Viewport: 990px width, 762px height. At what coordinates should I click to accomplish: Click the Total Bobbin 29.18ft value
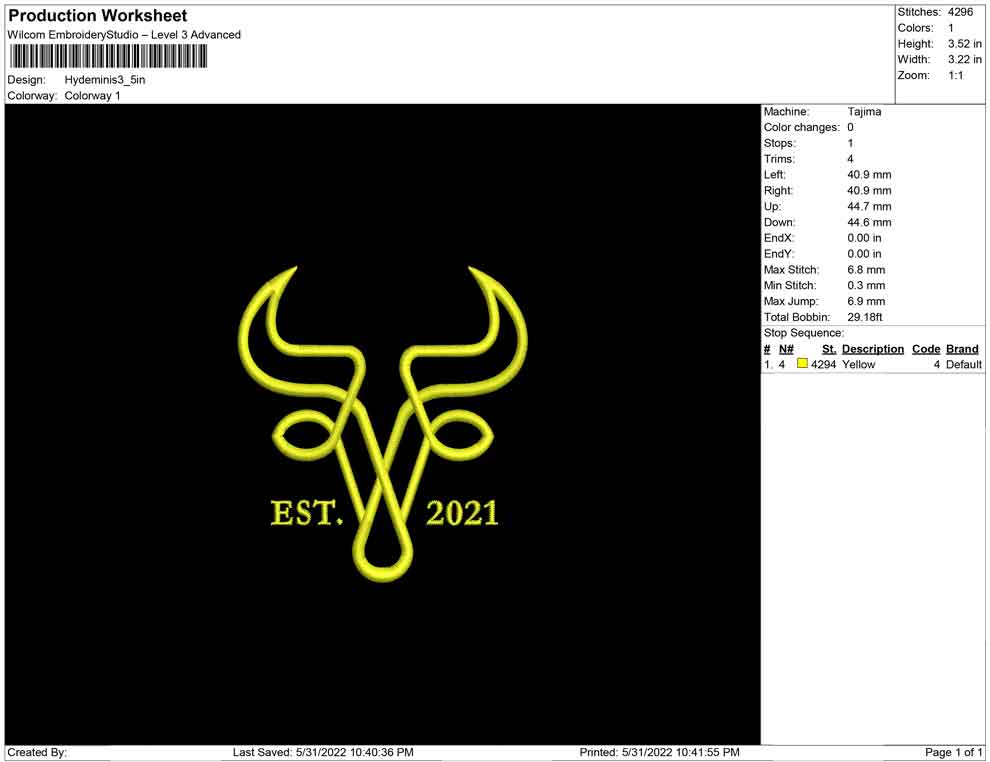(x=867, y=317)
